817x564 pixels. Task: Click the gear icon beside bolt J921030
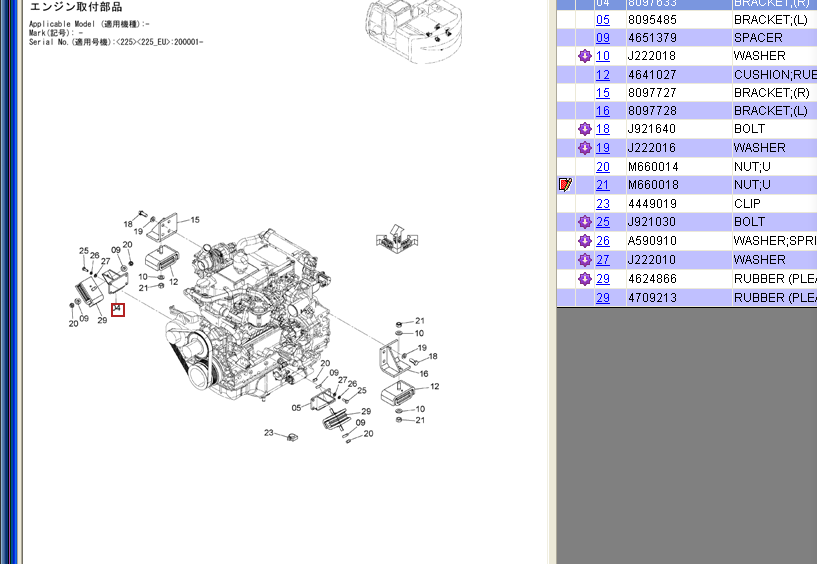click(585, 222)
